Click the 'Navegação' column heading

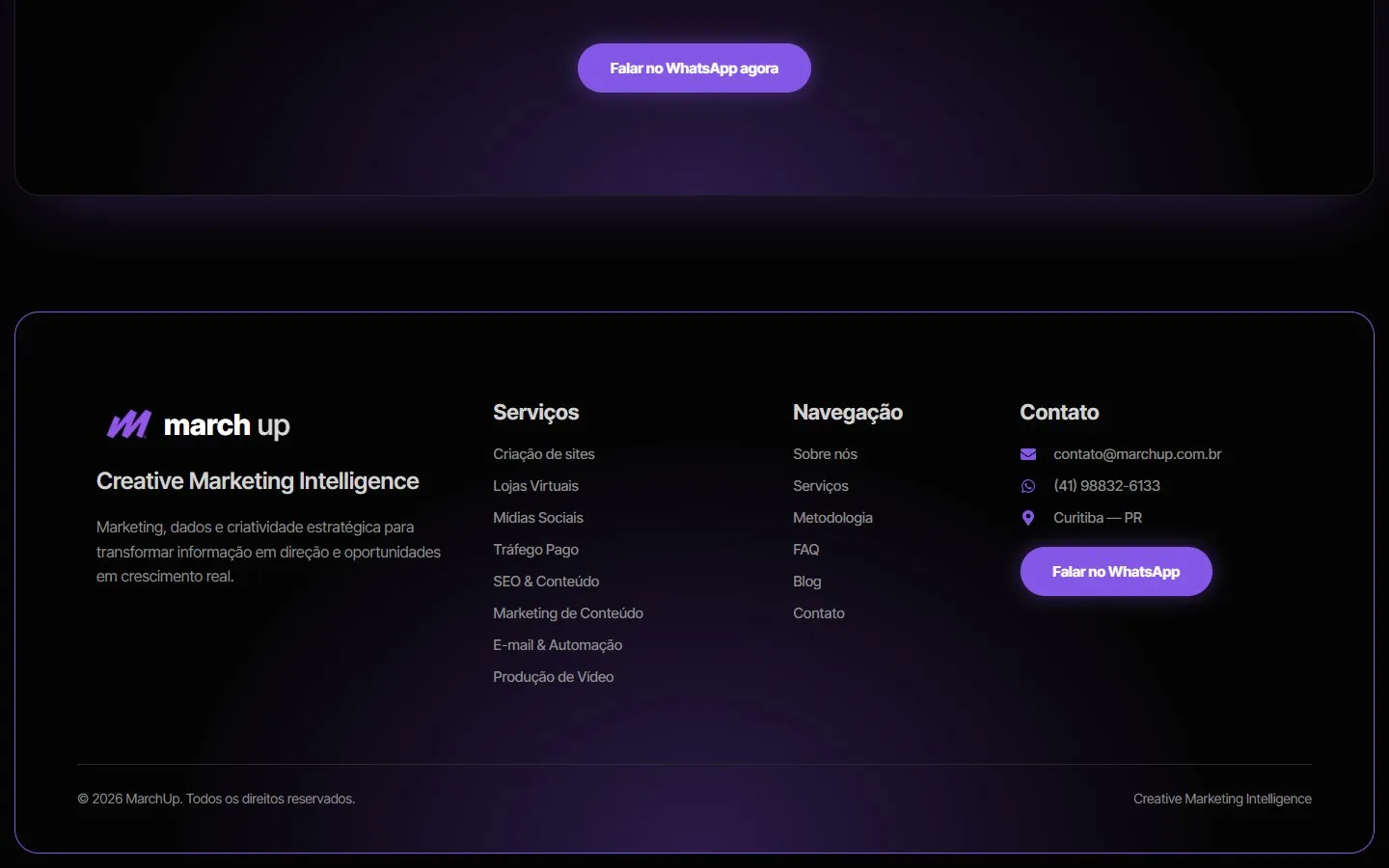point(848,413)
